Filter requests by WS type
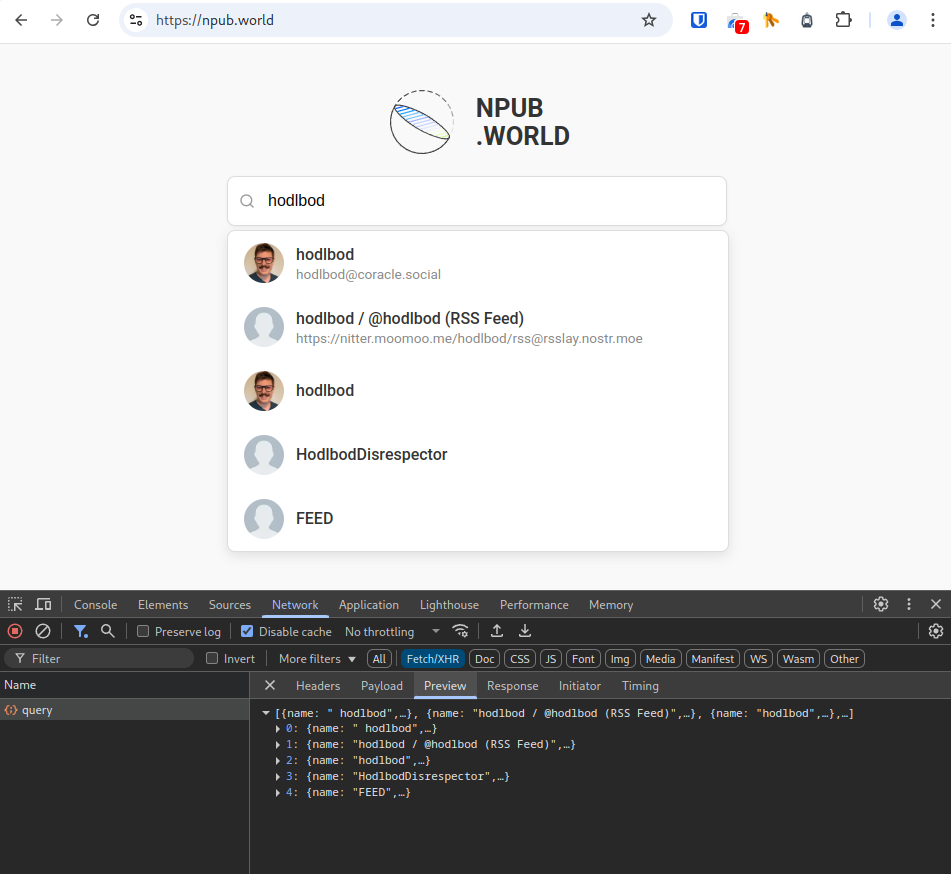Image resolution: width=951 pixels, height=874 pixels. tap(758, 659)
